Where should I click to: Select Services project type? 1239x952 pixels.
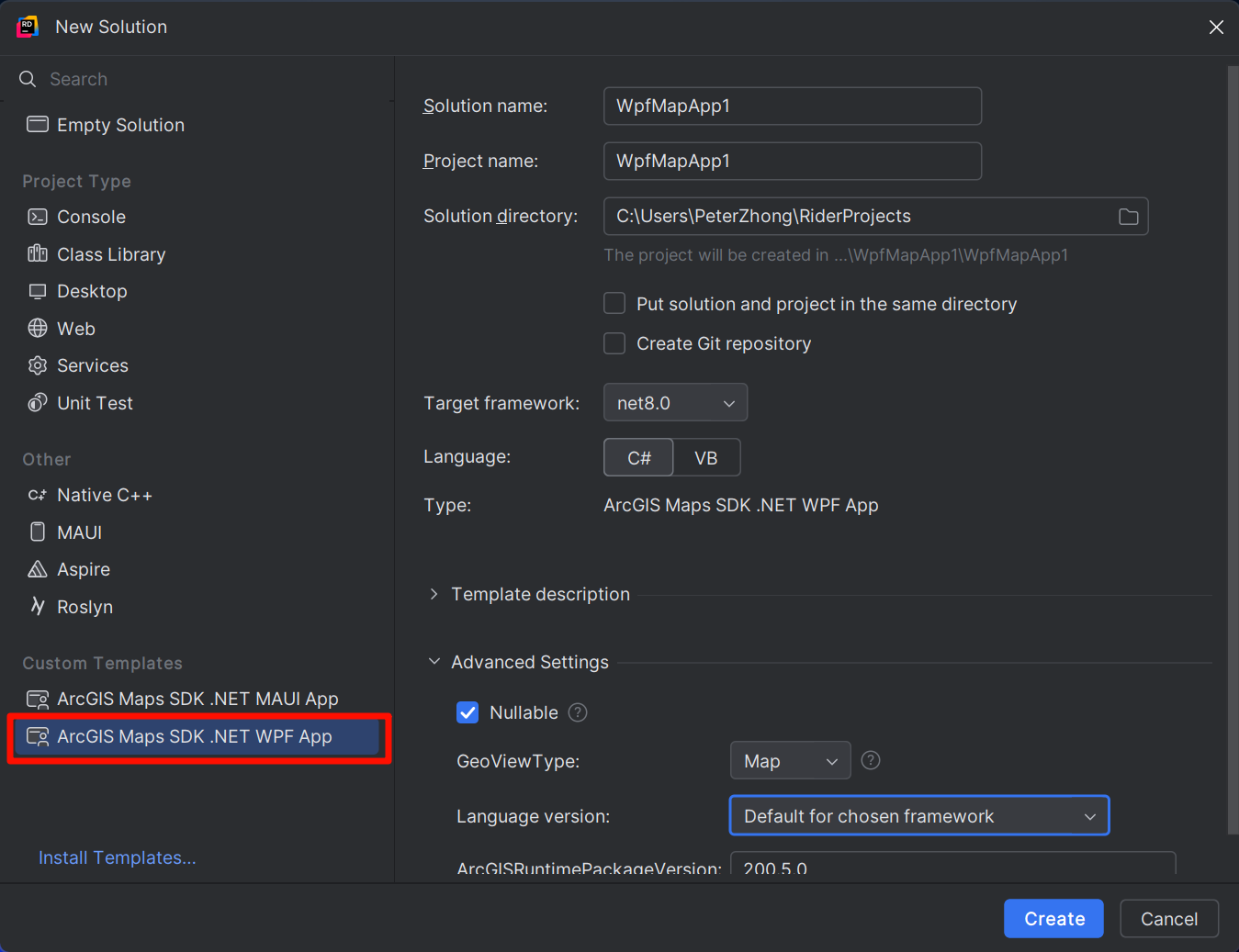coord(197,365)
